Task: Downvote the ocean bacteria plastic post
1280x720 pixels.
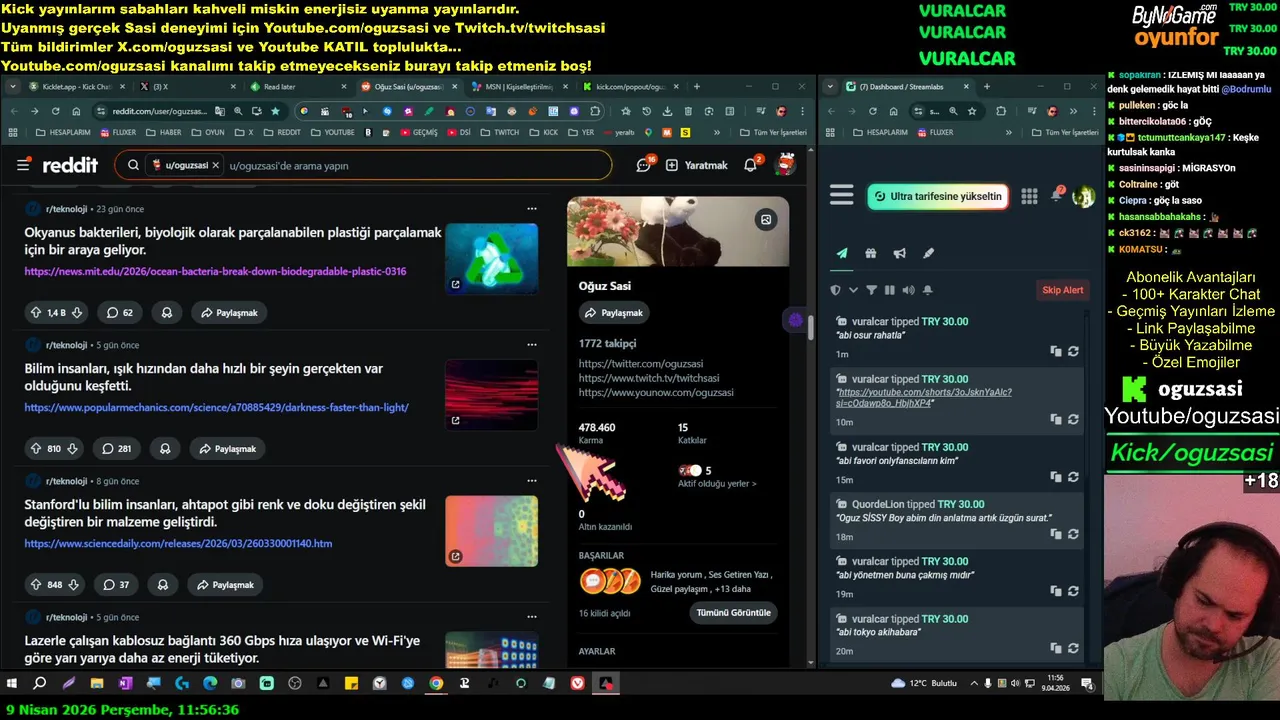Action: click(76, 313)
